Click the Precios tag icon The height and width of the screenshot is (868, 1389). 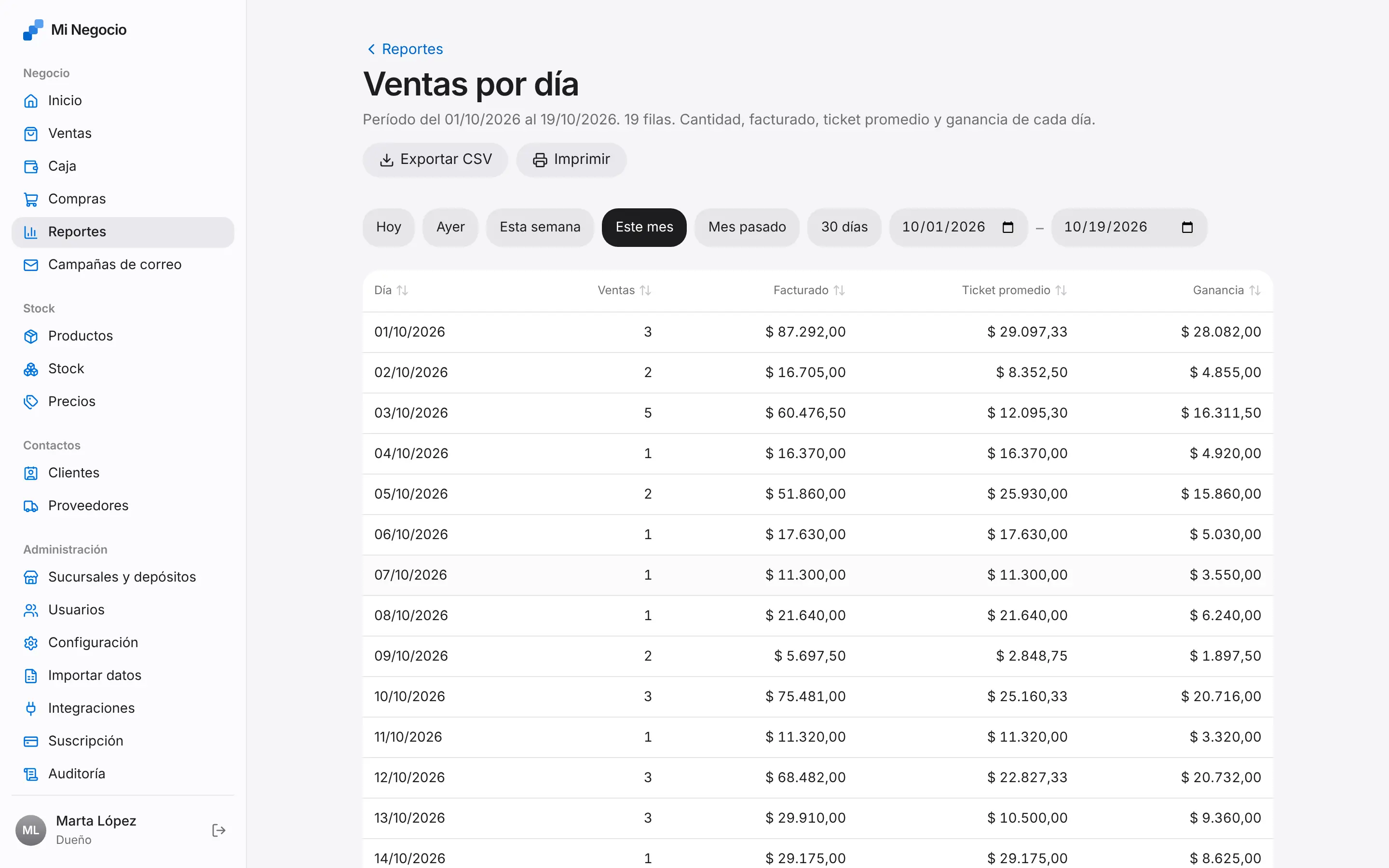point(31,402)
